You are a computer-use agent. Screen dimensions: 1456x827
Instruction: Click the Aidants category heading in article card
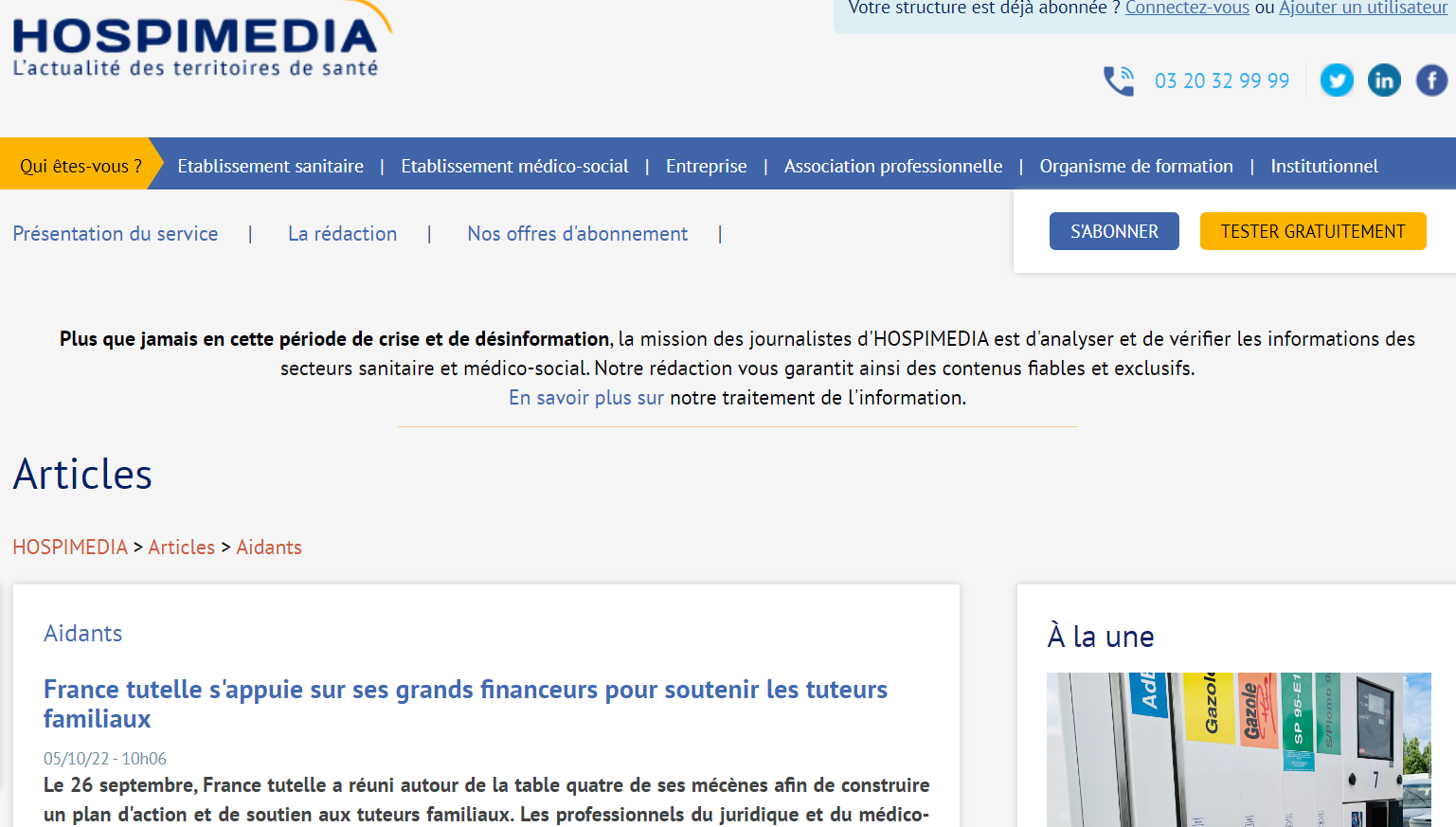pyautogui.click(x=83, y=634)
